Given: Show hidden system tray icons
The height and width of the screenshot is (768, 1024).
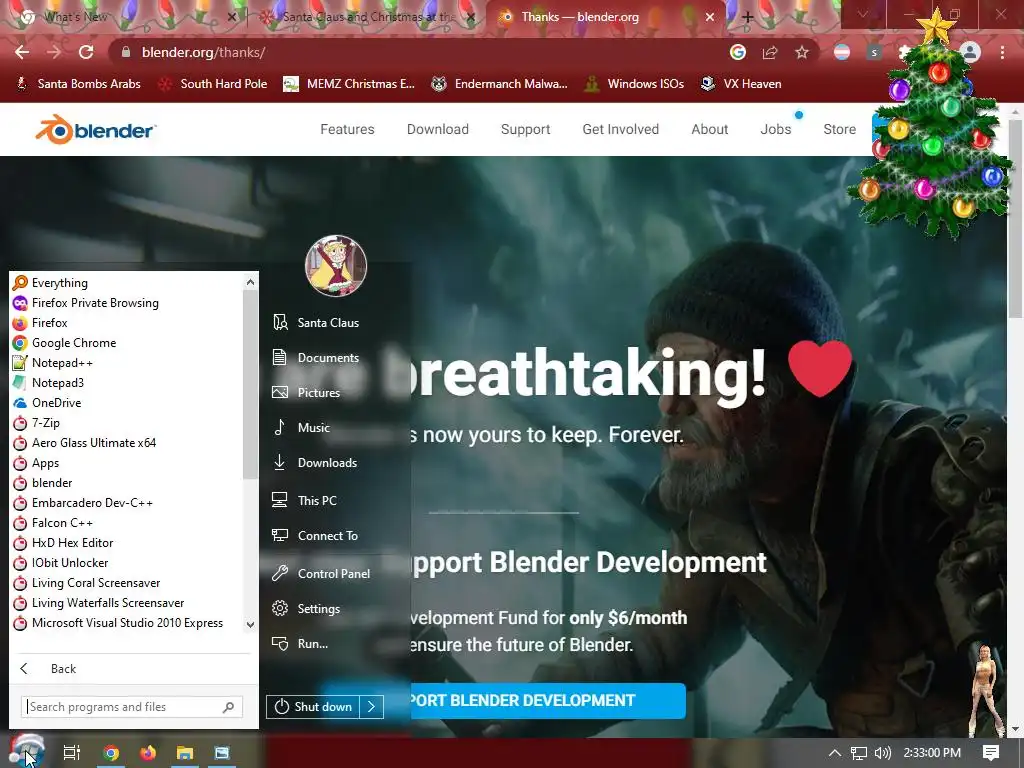Looking at the screenshot, I should 835,753.
